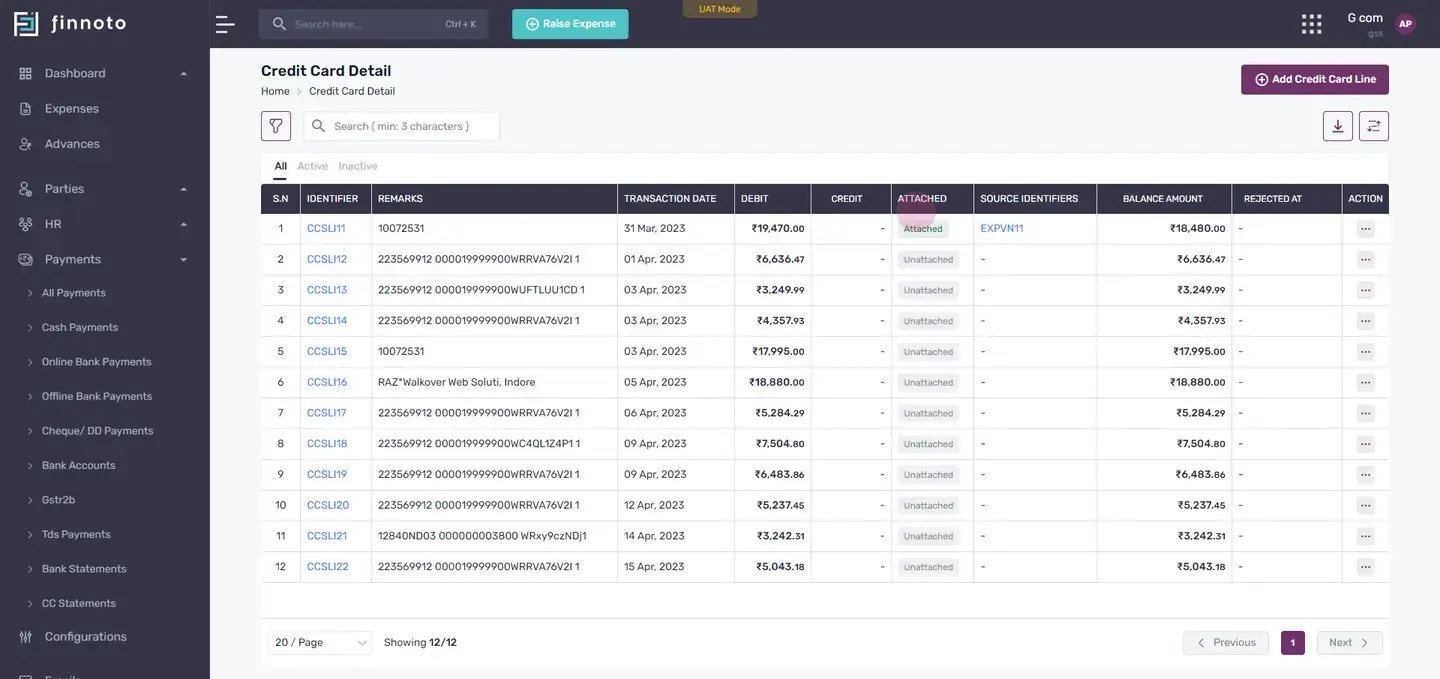
Task: Open the Configurations sidebar item
Action: (85, 637)
